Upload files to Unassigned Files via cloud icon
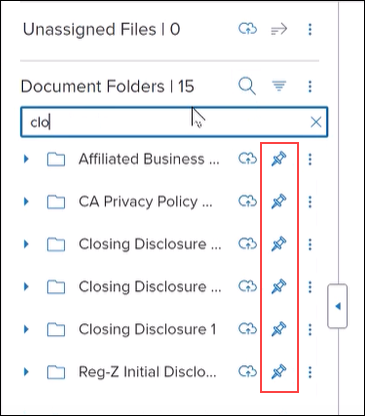Screen dimensions: 365x416 (247, 29)
